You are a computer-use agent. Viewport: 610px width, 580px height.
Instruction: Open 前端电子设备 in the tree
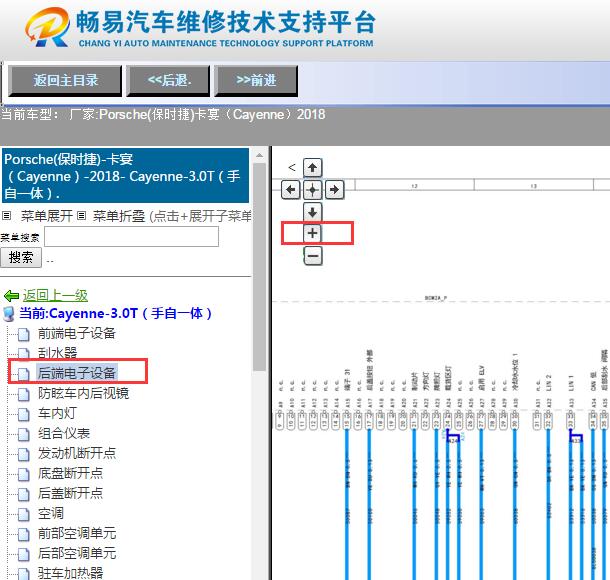tap(77, 333)
